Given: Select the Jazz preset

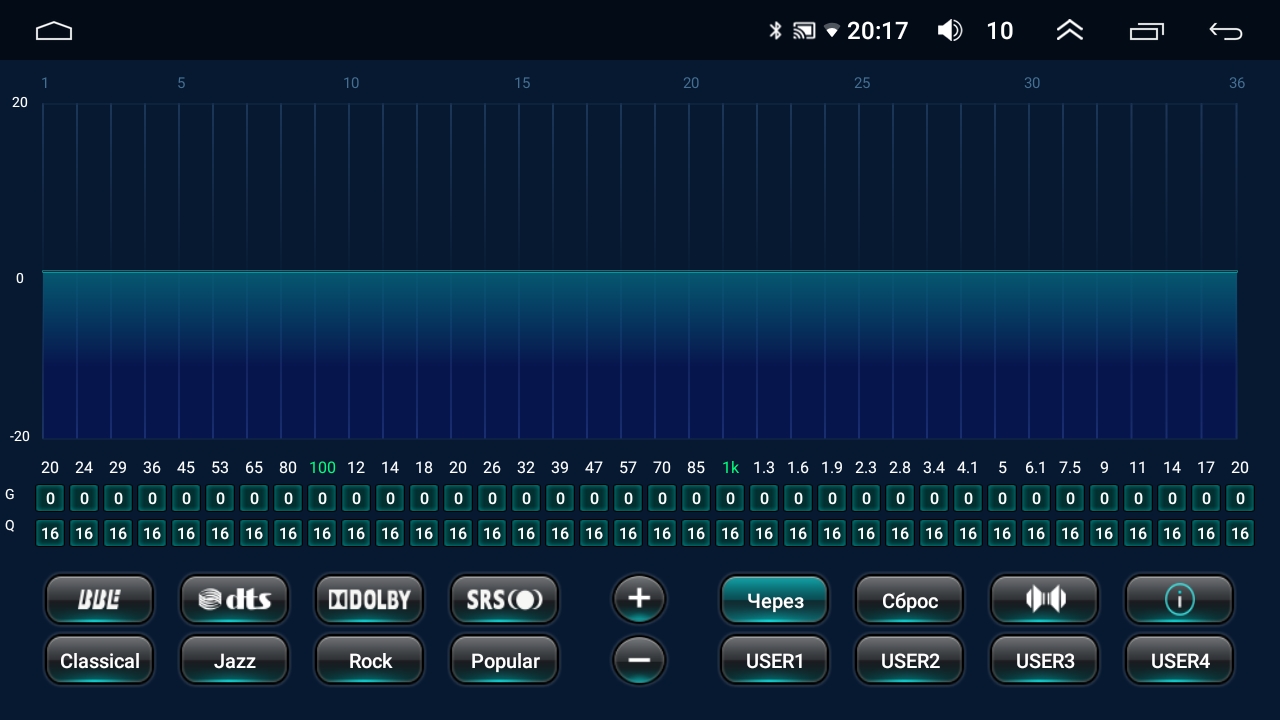Looking at the screenshot, I should [x=234, y=660].
